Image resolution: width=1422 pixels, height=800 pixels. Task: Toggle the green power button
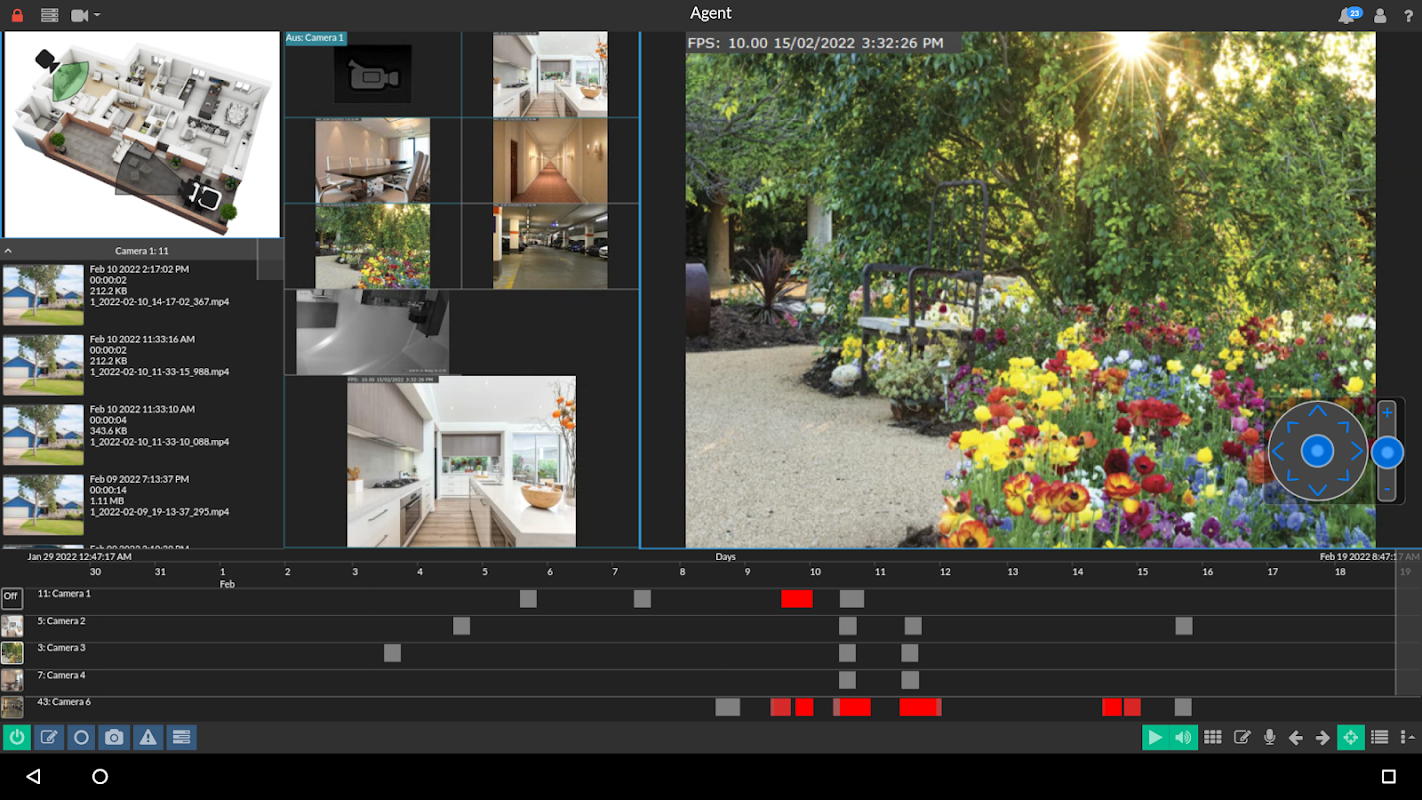(17, 738)
